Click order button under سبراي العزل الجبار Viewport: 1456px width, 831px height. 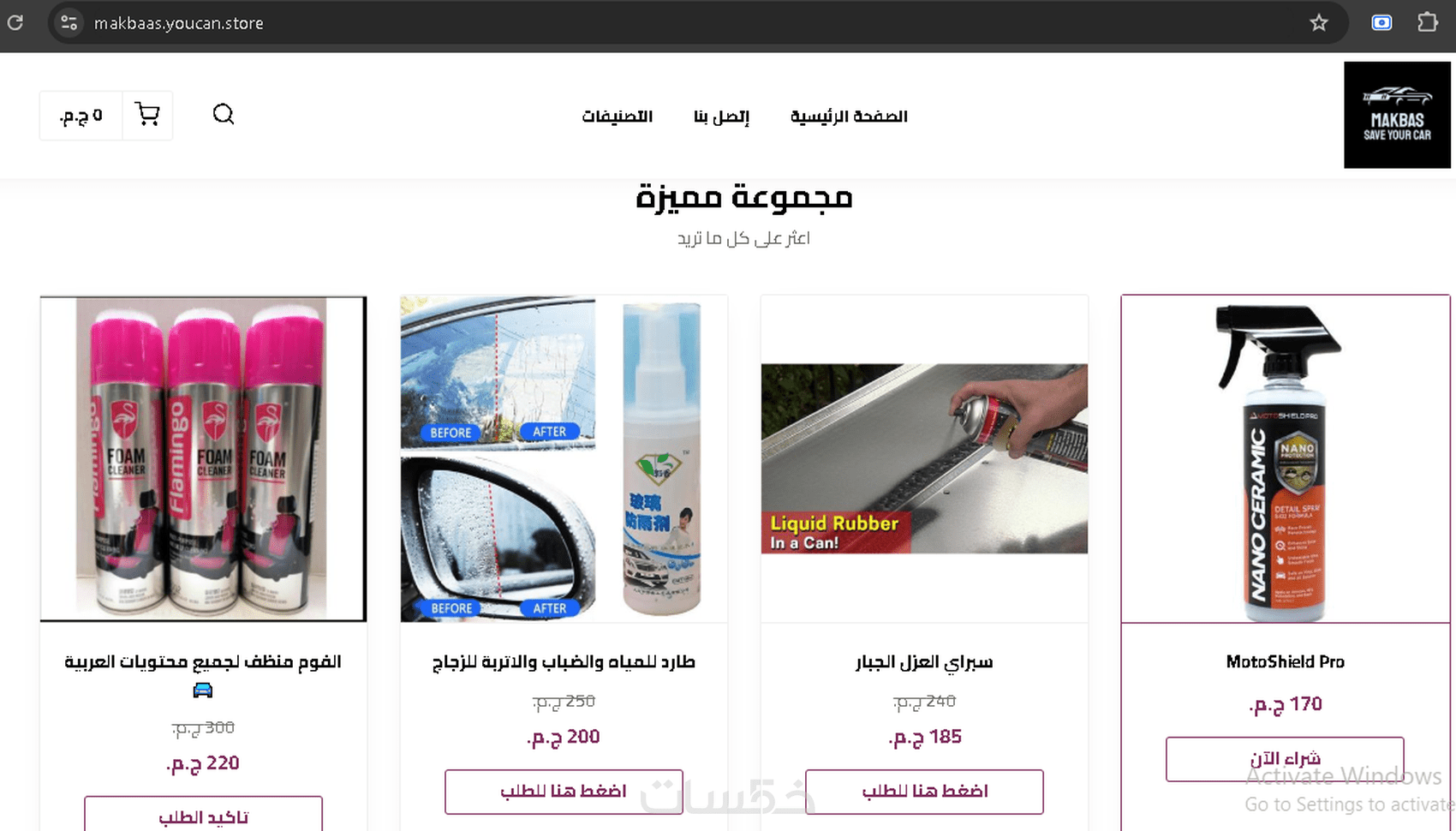point(924,792)
